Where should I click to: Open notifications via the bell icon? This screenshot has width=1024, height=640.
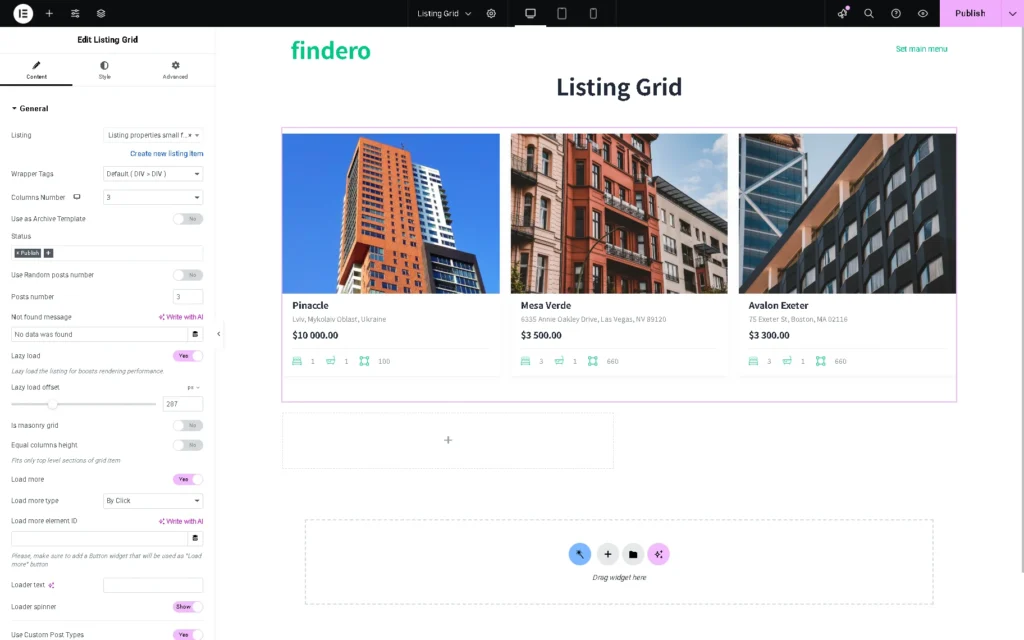[x=843, y=13]
